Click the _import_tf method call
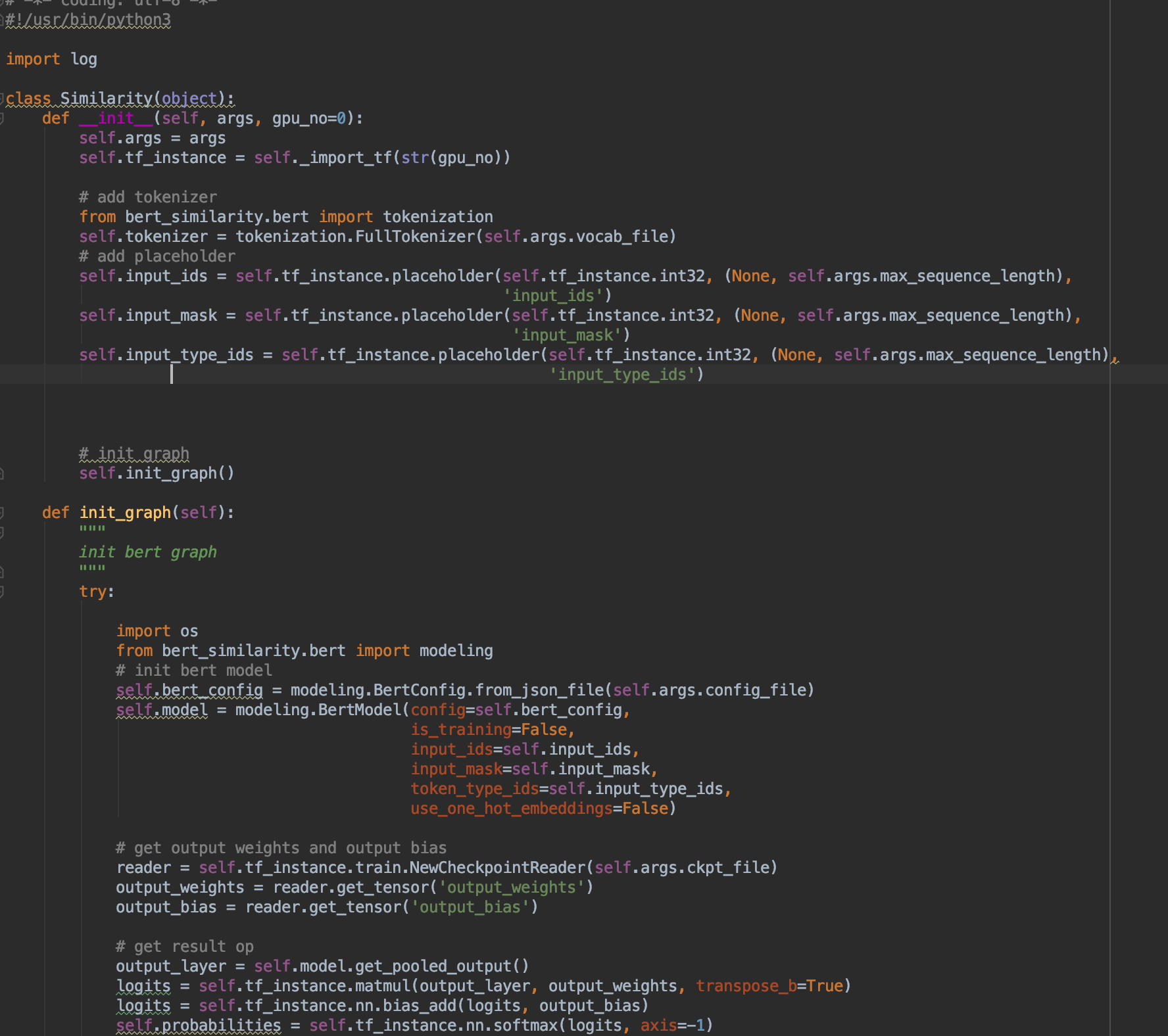 [x=347, y=158]
